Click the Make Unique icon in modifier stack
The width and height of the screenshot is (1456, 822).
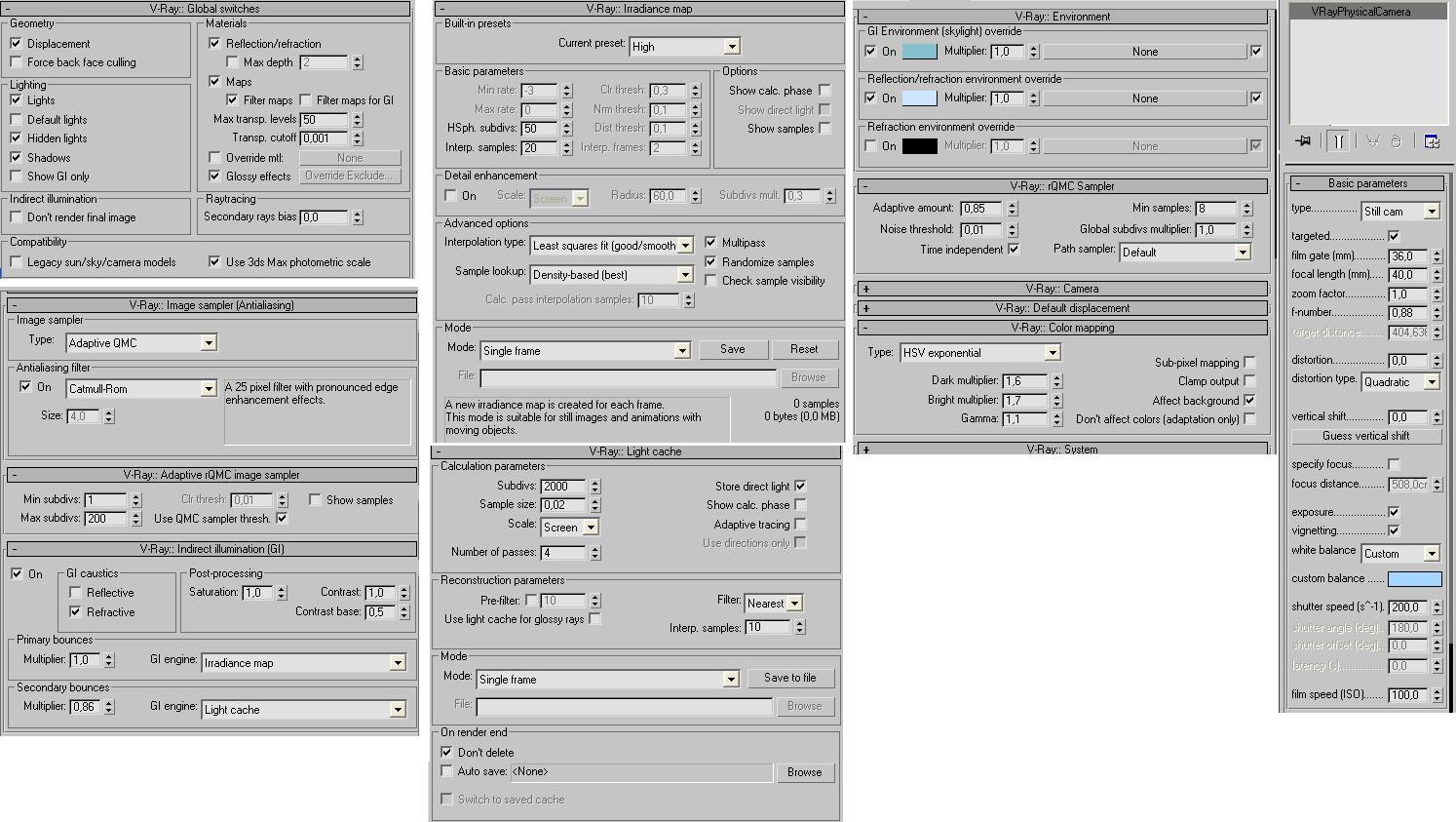[x=1372, y=141]
